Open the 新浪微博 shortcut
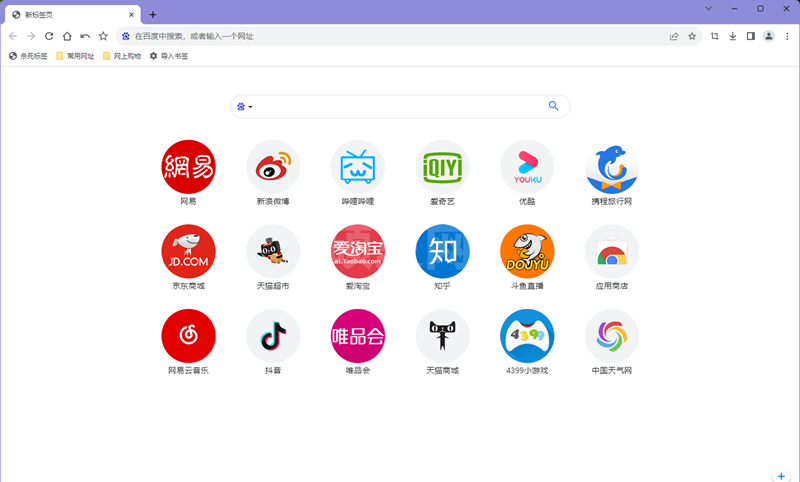The height and width of the screenshot is (482, 800). (x=273, y=167)
